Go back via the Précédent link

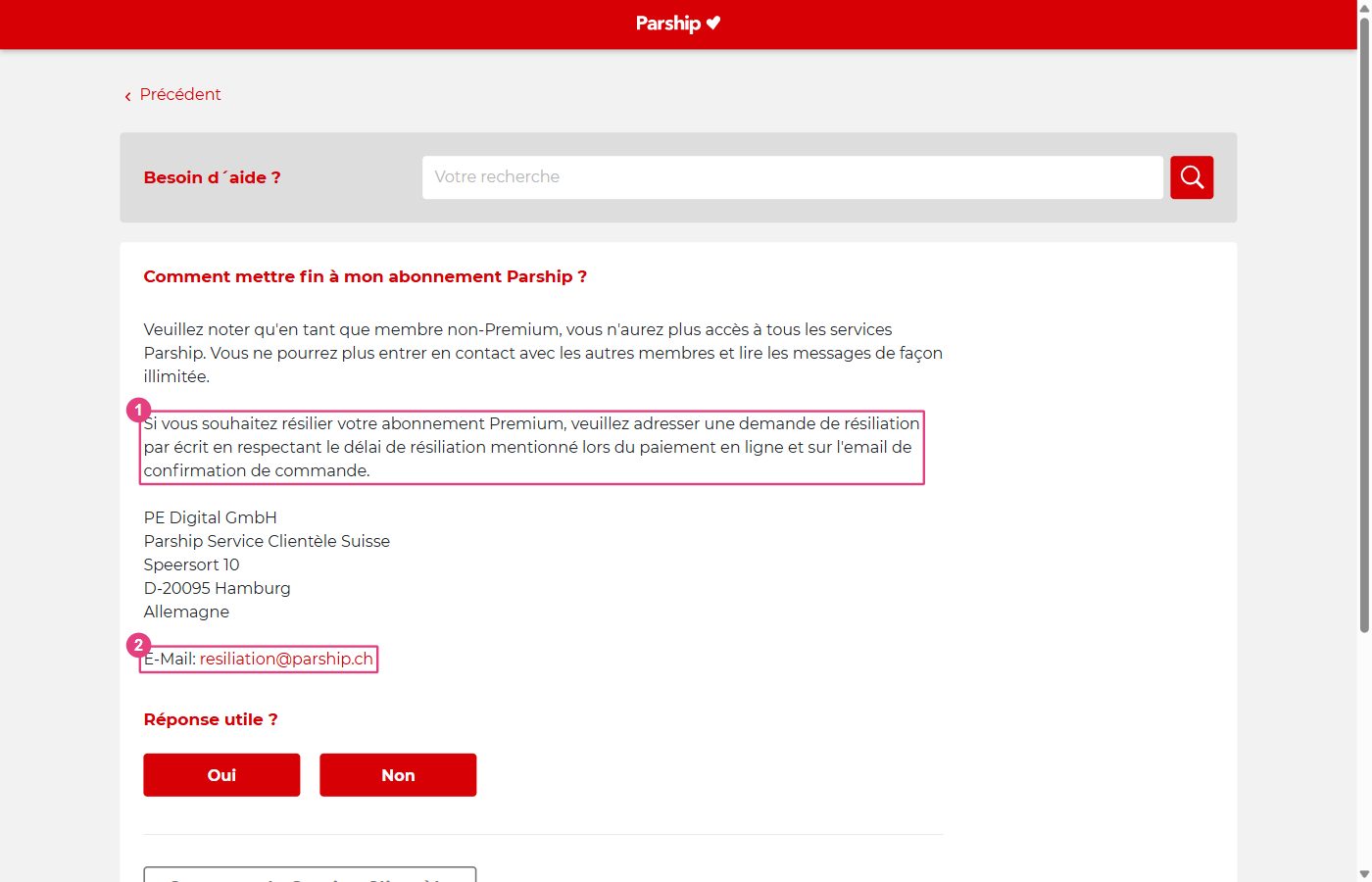pyautogui.click(x=172, y=94)
